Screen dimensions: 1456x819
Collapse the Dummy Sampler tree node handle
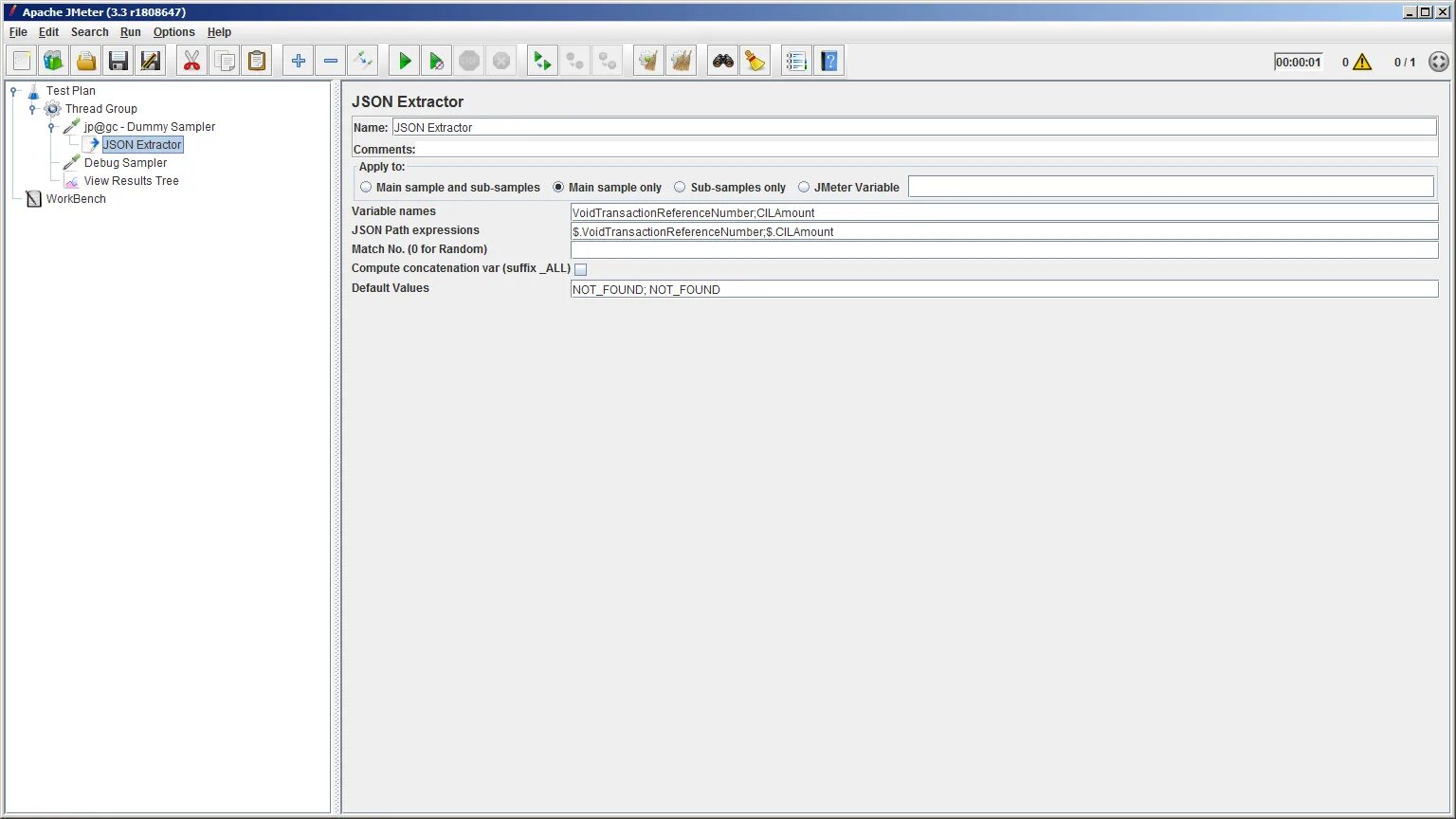(51, 127)
